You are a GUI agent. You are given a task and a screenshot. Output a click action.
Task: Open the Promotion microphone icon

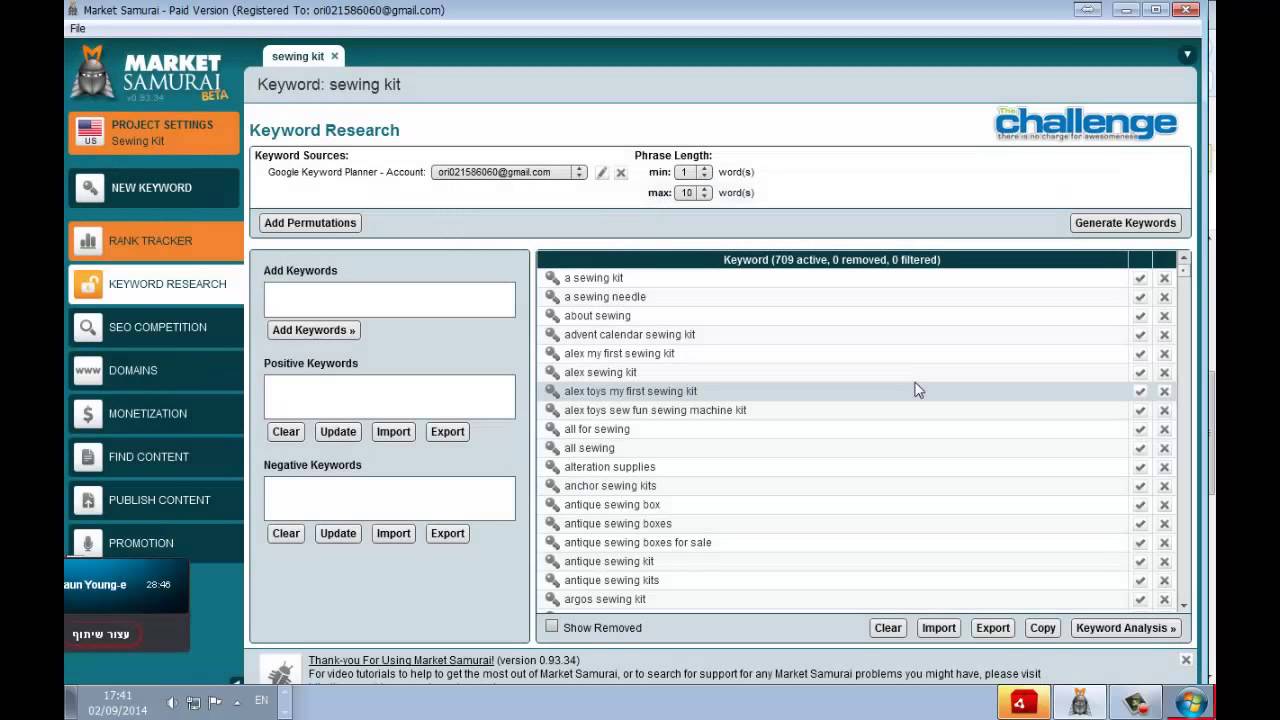(x=88, y=543)
